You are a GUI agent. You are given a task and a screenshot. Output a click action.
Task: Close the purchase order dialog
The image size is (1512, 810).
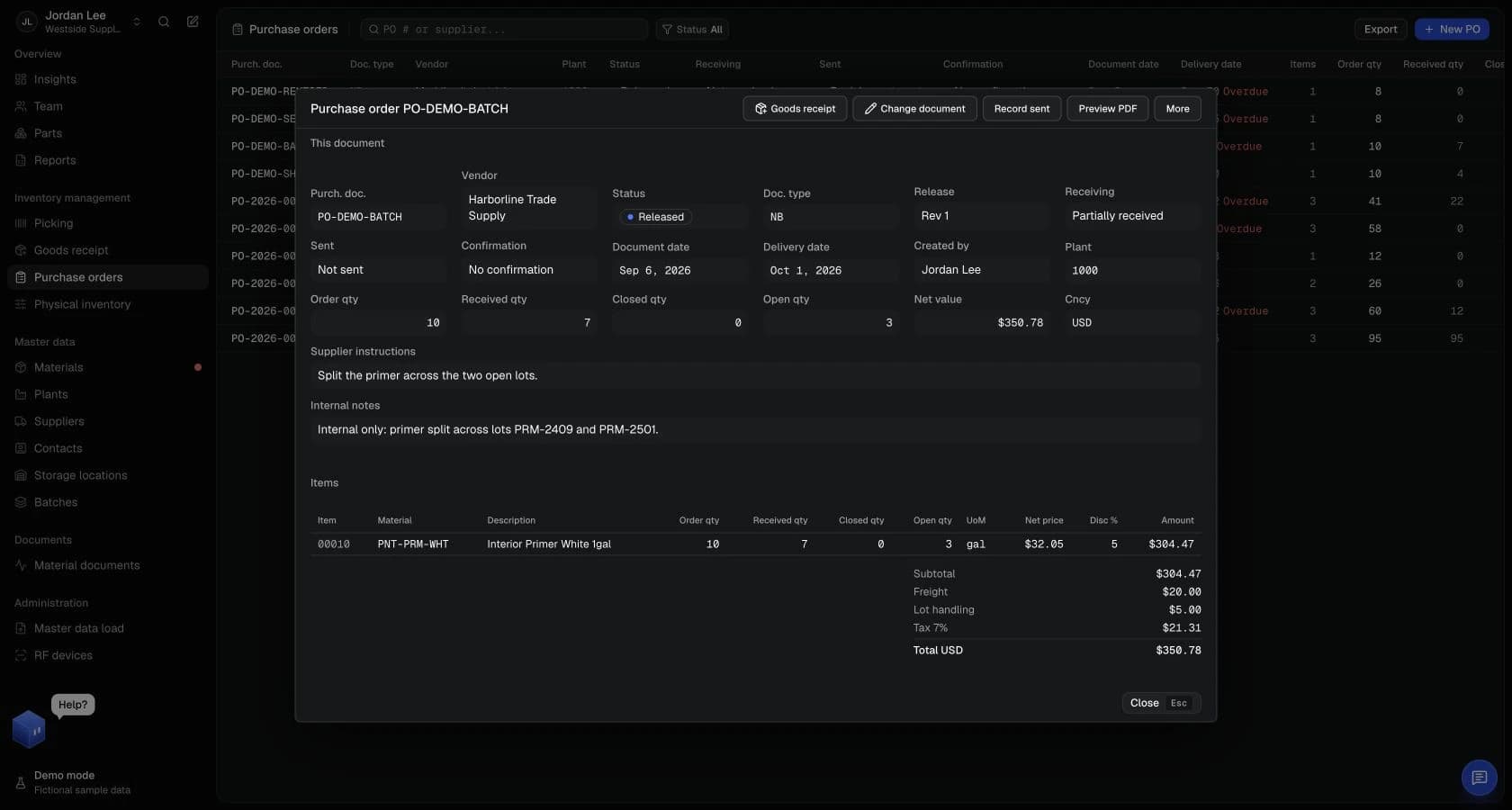click(1161, 703)
